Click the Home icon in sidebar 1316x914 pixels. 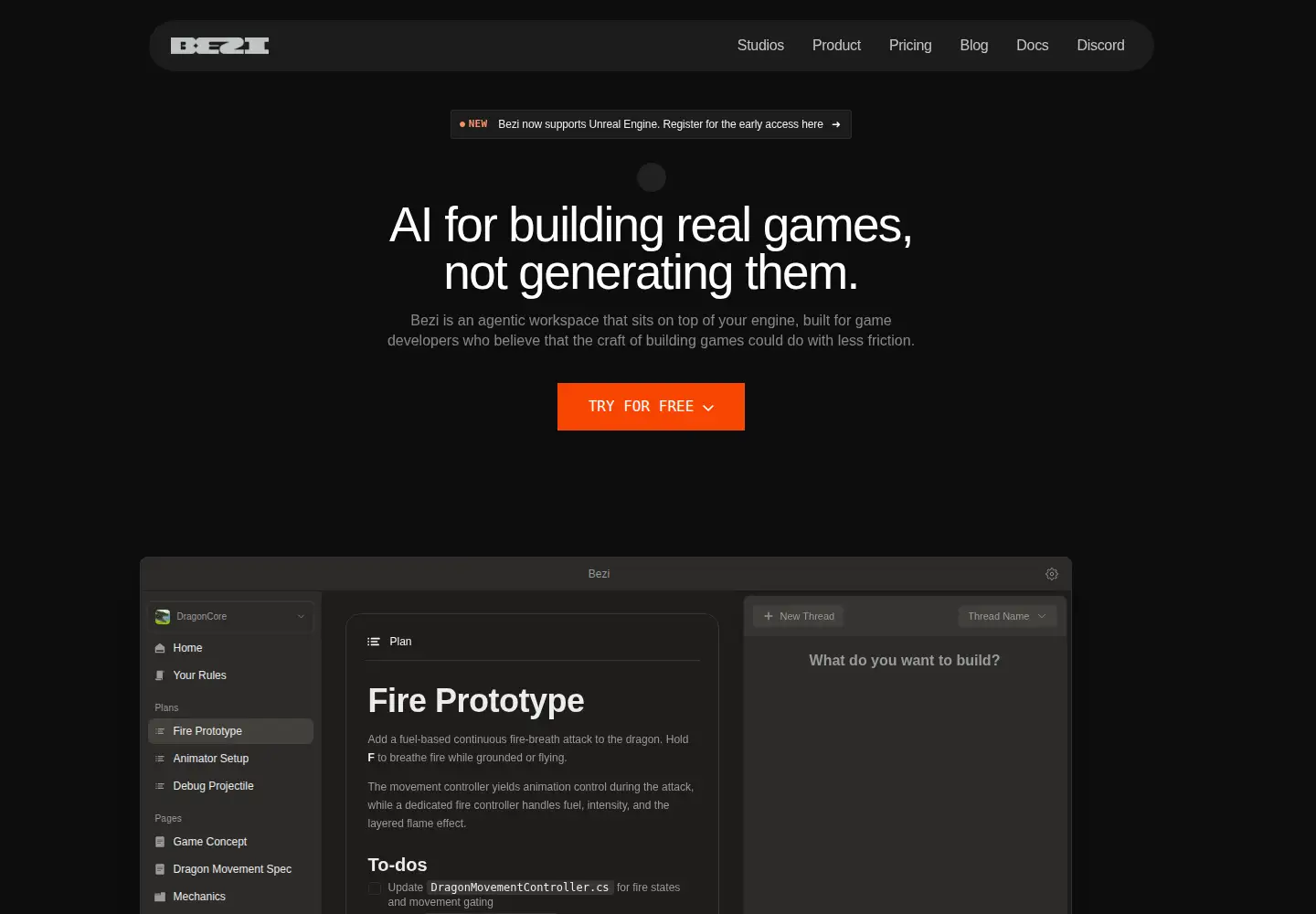tap(160, 648)
